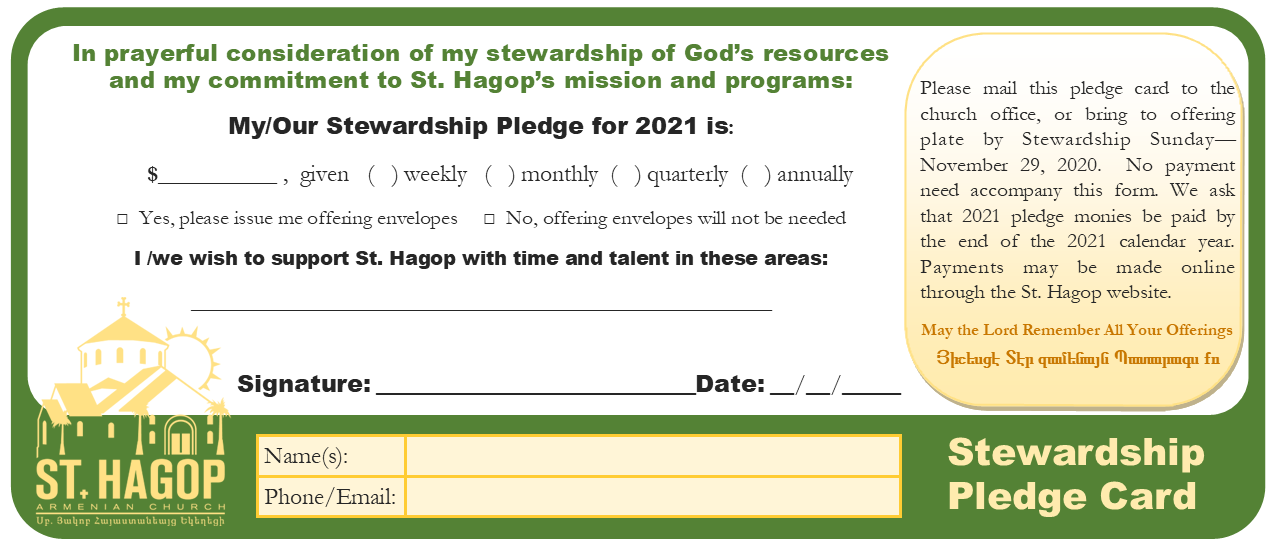
Task: Click the Name(s) entry field
Action: (652, 456)
